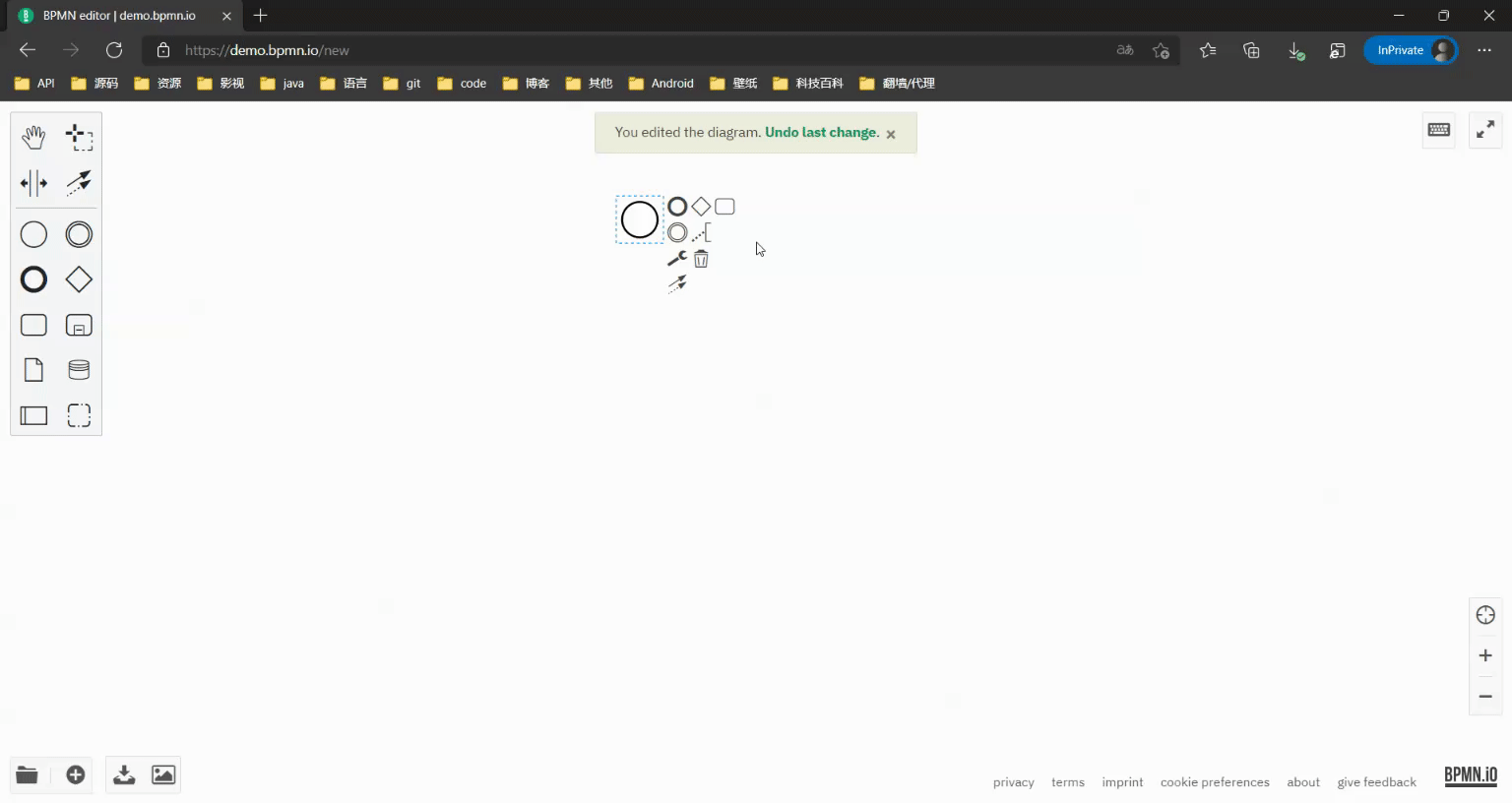Create a data store from the palette
This screenshot has width=1512, height=803.
coord(79,369)
